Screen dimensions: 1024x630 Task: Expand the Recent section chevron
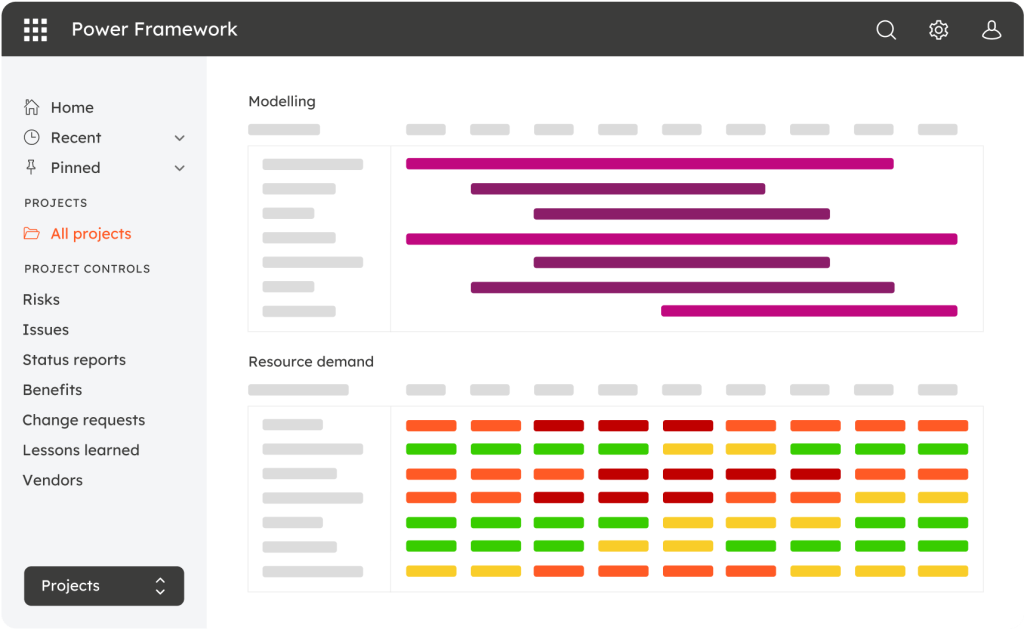coord(180,138)
